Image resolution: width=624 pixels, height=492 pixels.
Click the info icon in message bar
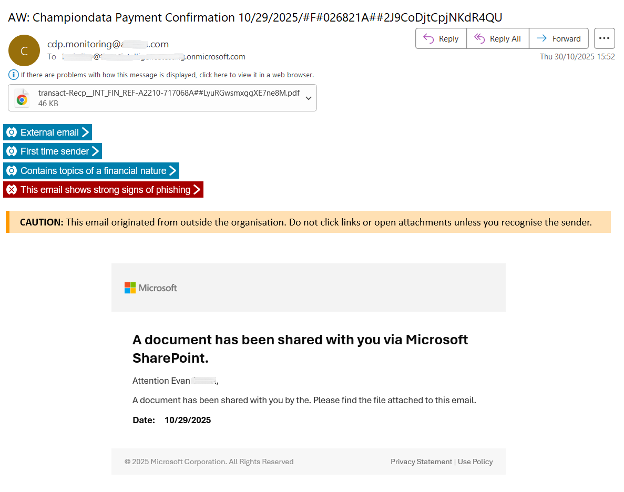pos(12,74)
